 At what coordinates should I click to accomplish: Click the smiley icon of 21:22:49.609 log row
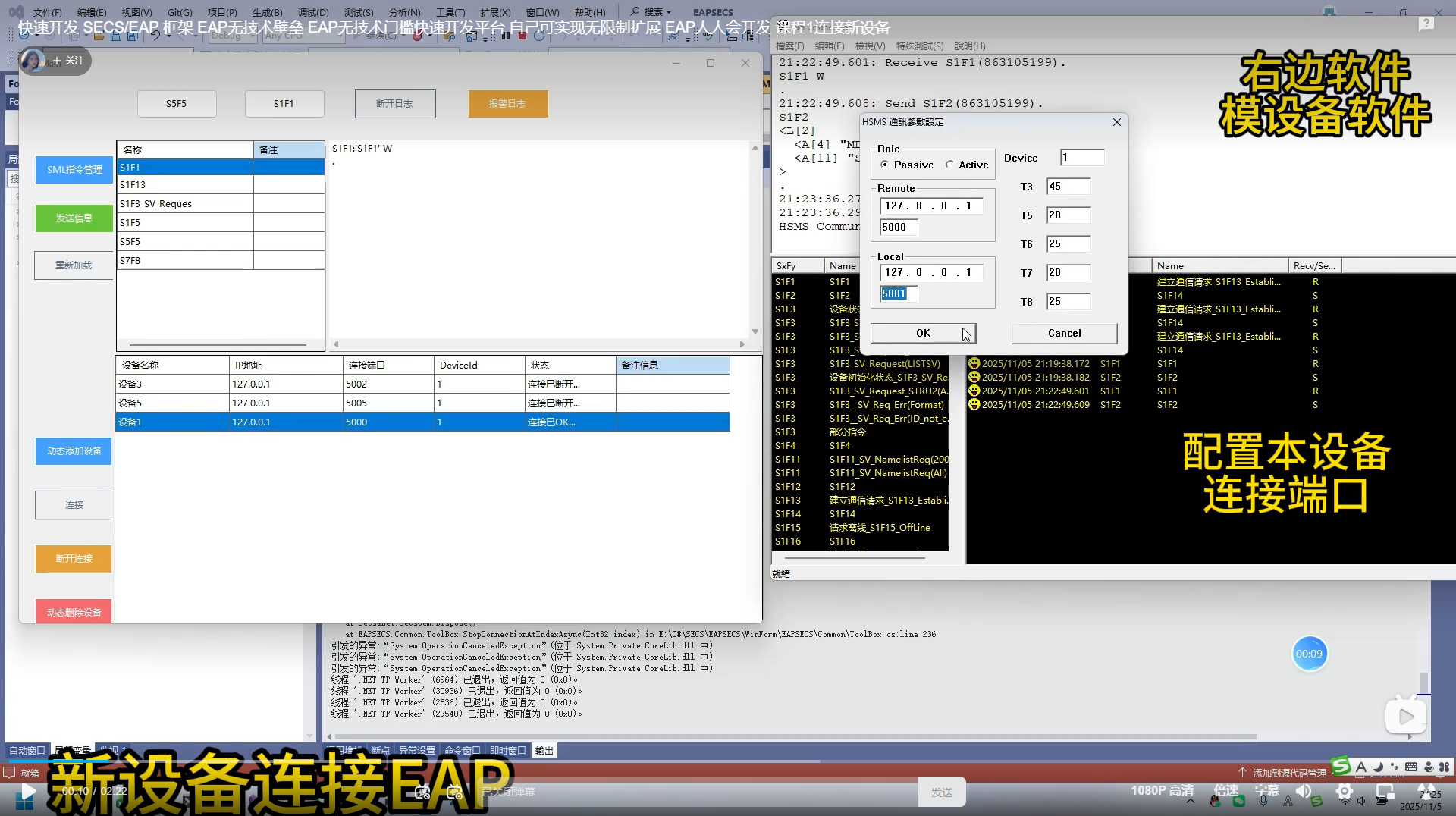(x=974, y=404)
